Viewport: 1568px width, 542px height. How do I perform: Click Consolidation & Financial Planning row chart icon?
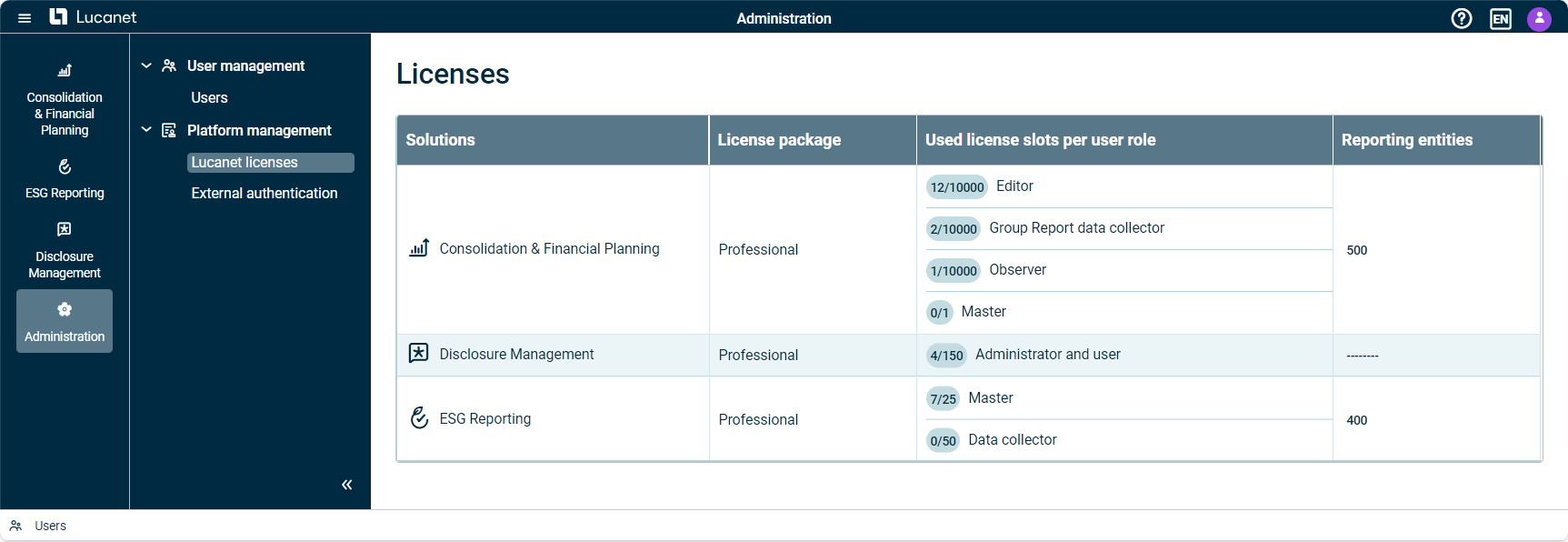point(419,247)
